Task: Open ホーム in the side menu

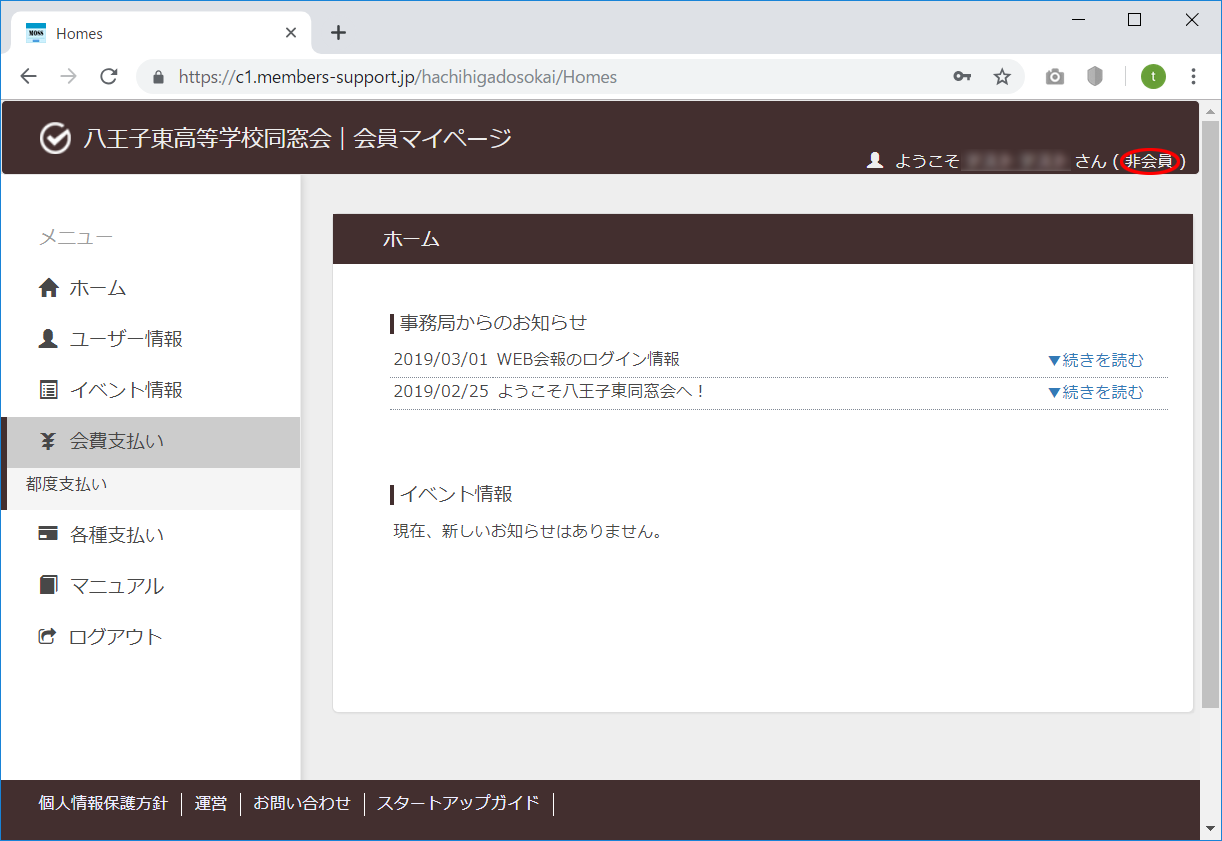Action: (x=151, y=288)
